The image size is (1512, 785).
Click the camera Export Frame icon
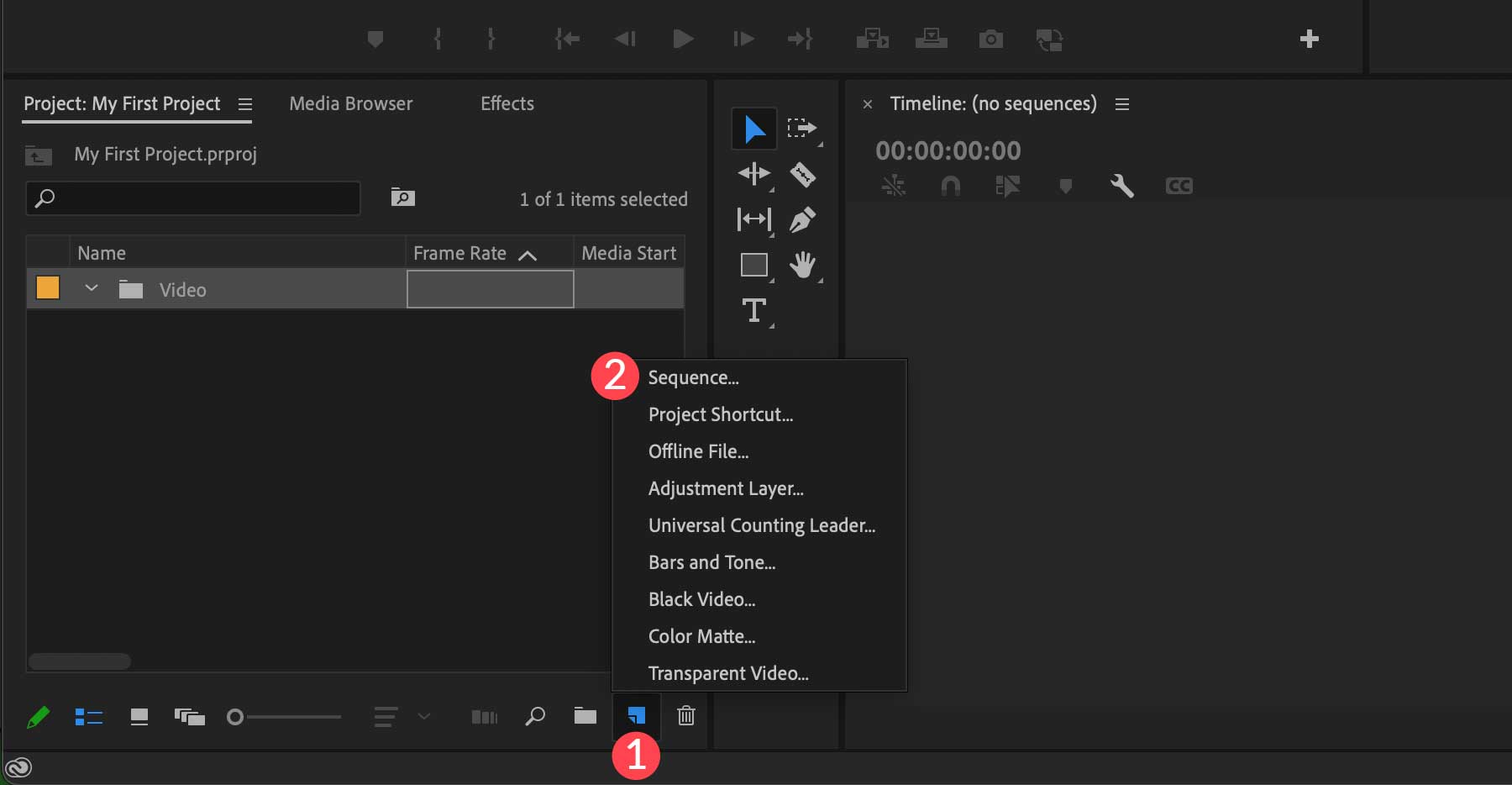990,39
